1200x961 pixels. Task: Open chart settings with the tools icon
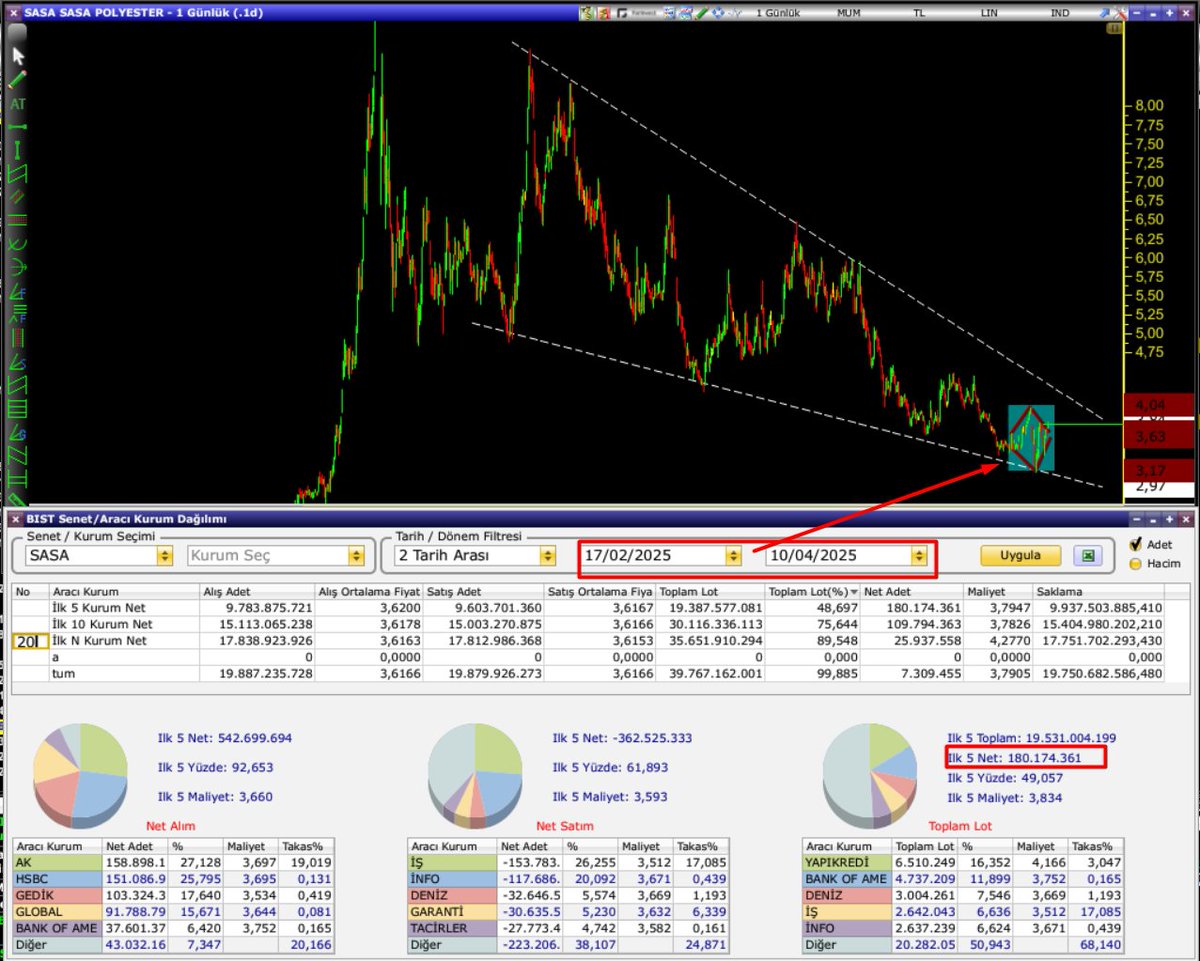click(x=1122, y=13)
